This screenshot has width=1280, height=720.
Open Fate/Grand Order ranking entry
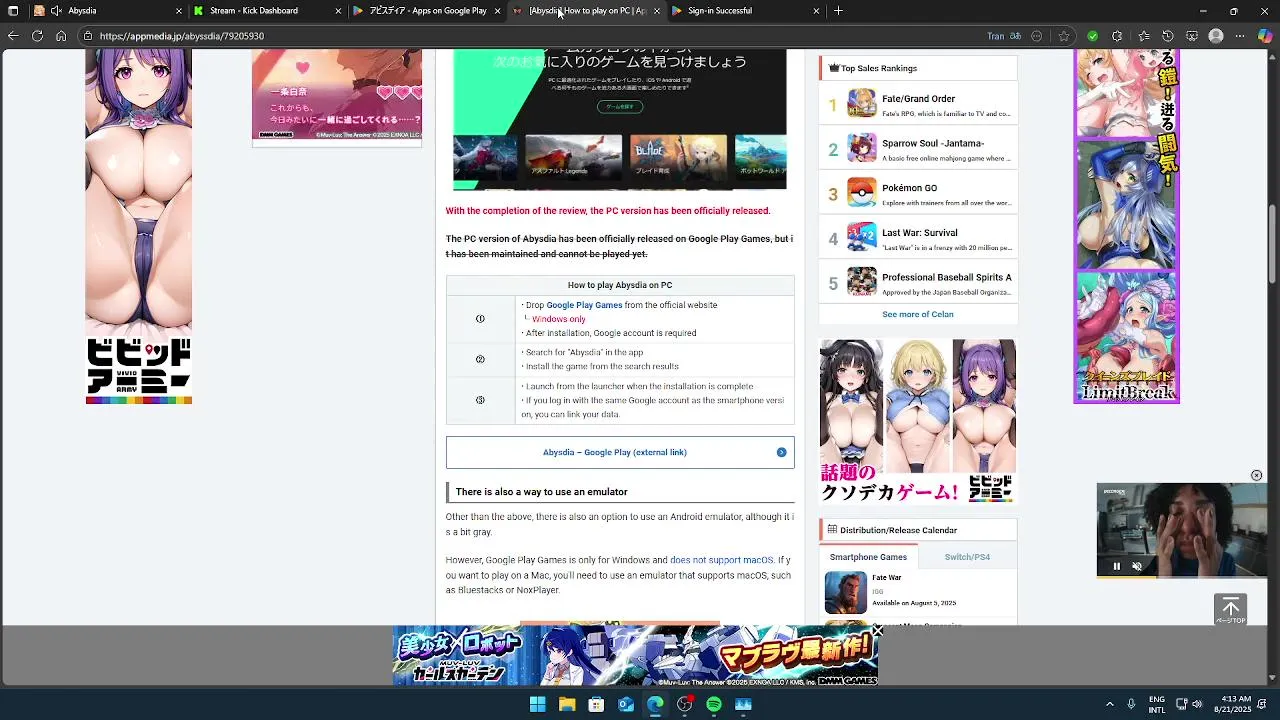coord(918,104)
